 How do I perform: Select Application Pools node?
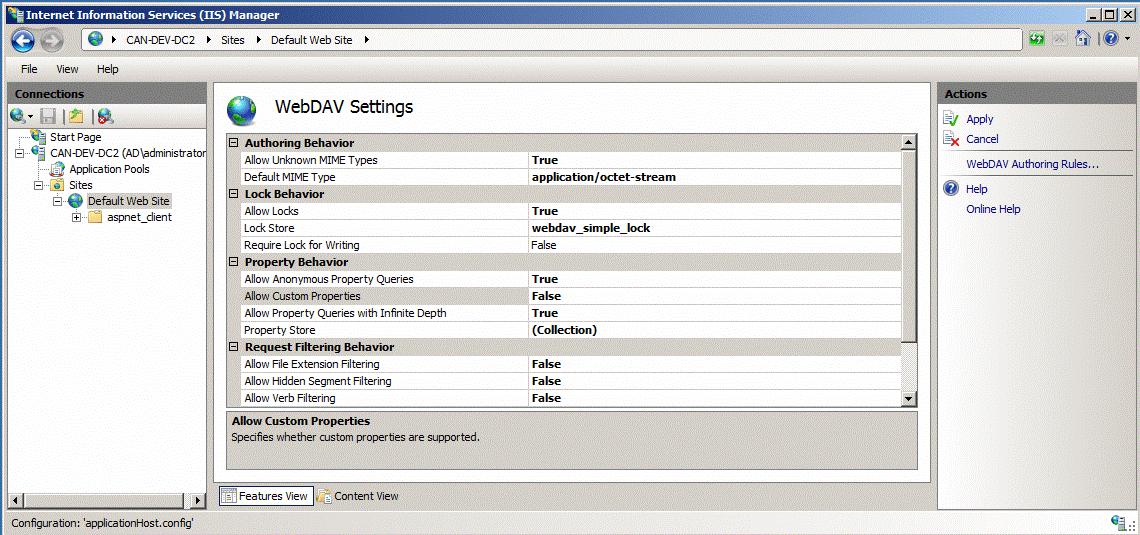(109, 169)
